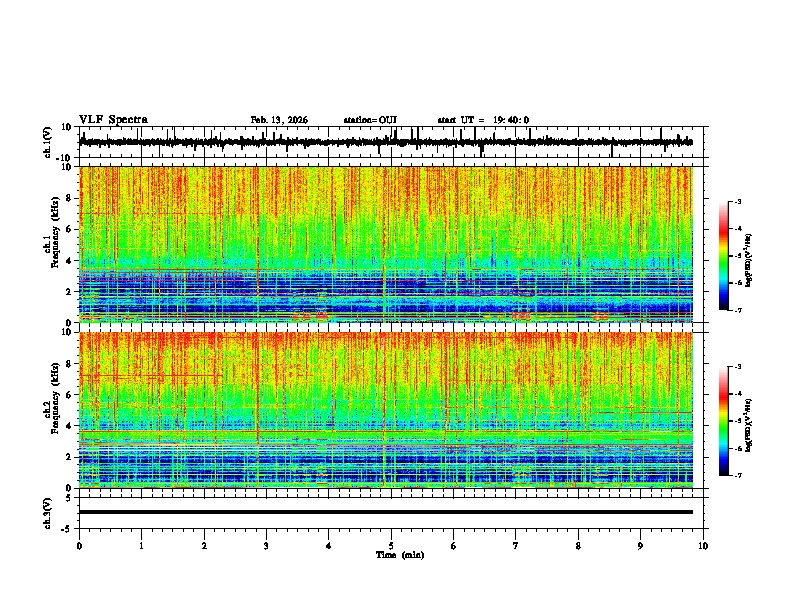Click inside the ch.1 spectrogram panel
The image size is (792, 612).
point(386,244)
